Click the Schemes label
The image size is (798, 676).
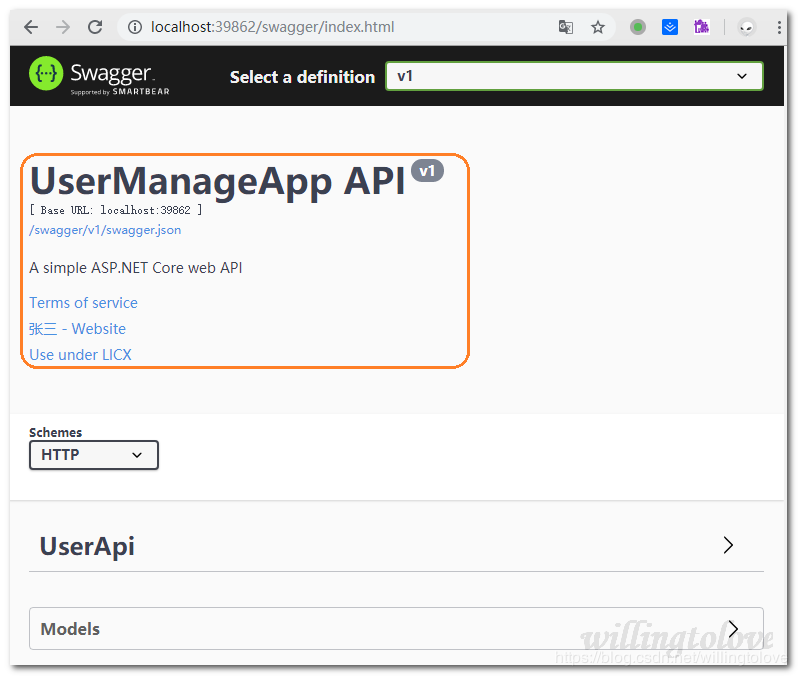click(55, 432)
